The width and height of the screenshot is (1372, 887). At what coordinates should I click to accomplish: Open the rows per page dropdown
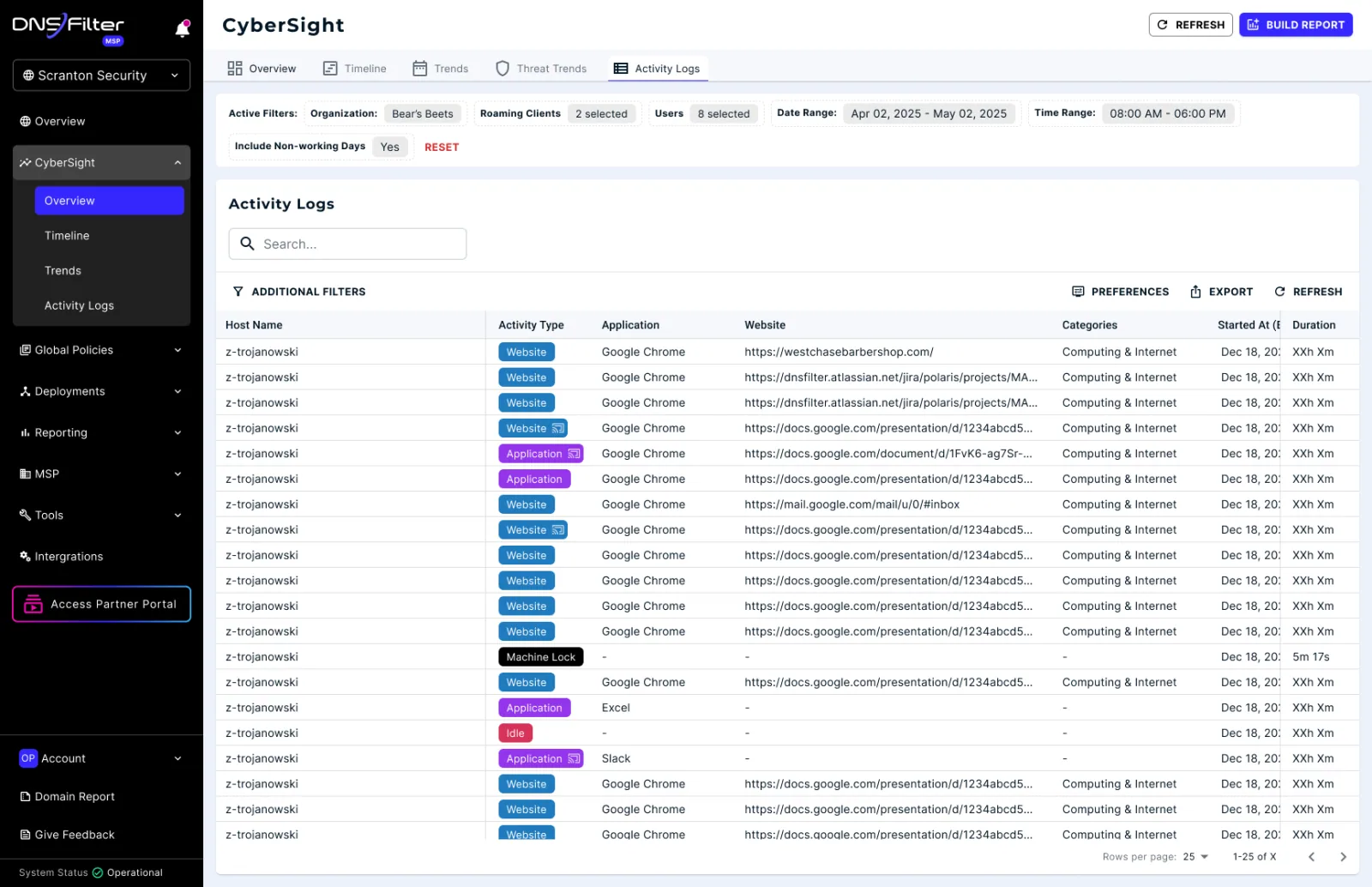1195,857
